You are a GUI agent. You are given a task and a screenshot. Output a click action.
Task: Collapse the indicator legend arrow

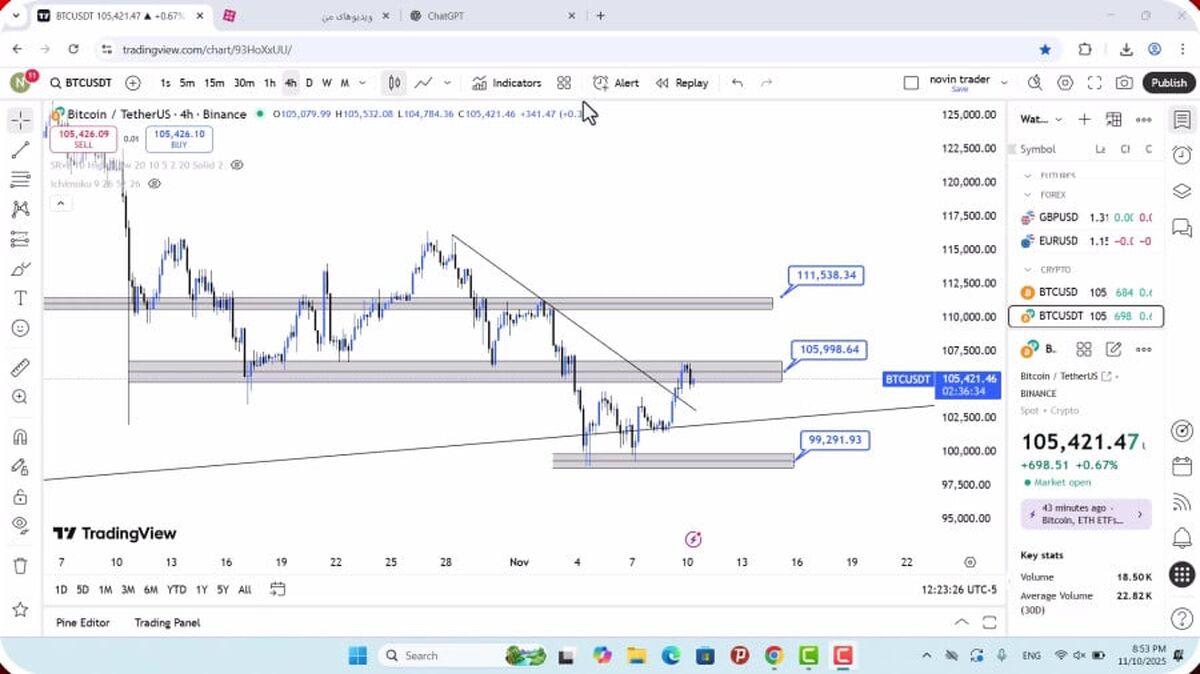pos(60,203)
